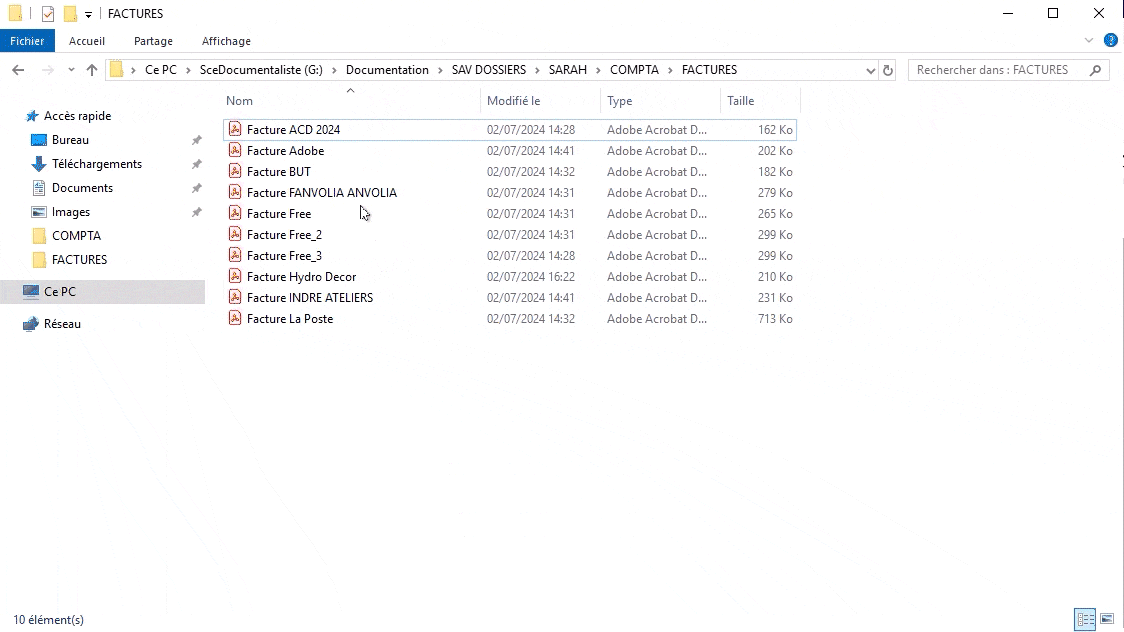
Task: Go up one folder level arrow
Action: (x=92, y=70)
